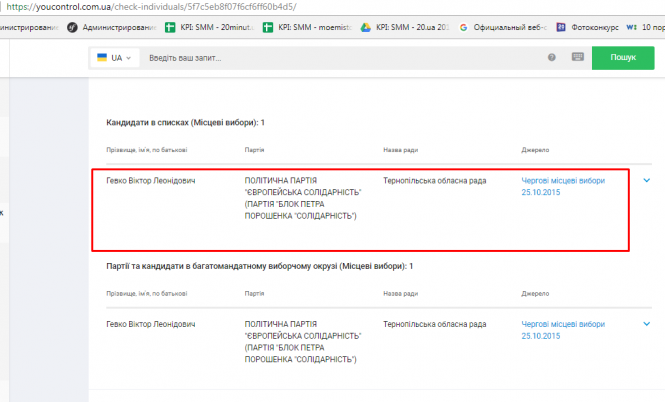The height and width of the screenshot is (402, 665).
Task: Click the green Пошук search button
Action: (622, 58)
